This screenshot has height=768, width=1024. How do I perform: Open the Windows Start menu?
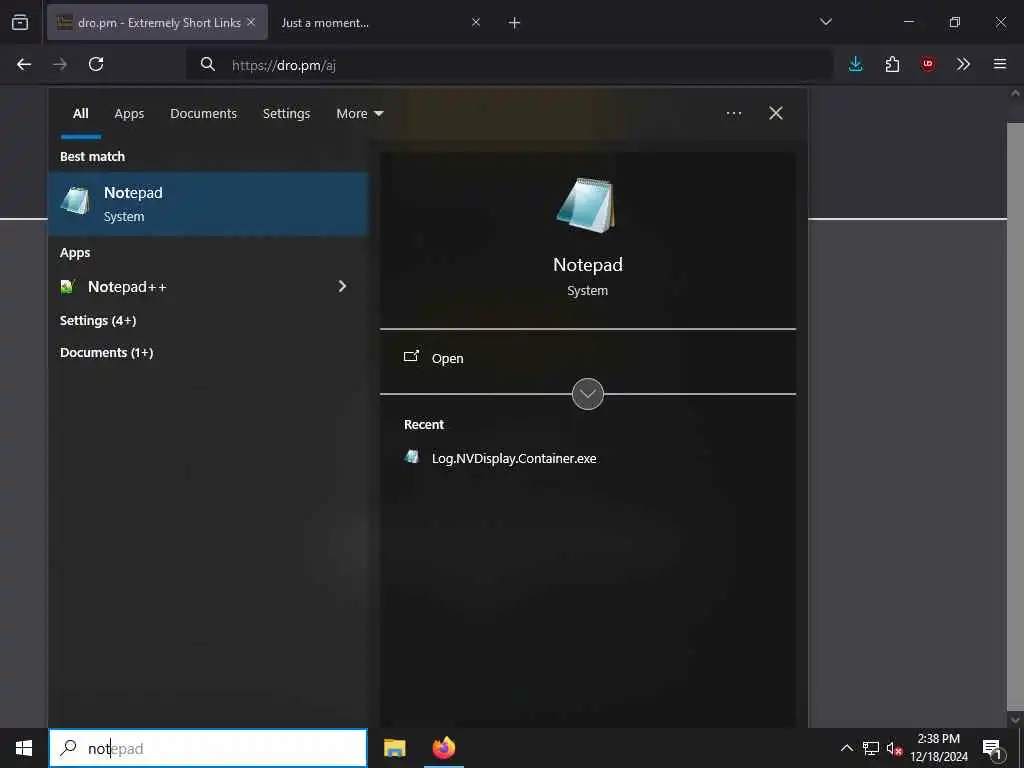[24, 748]
